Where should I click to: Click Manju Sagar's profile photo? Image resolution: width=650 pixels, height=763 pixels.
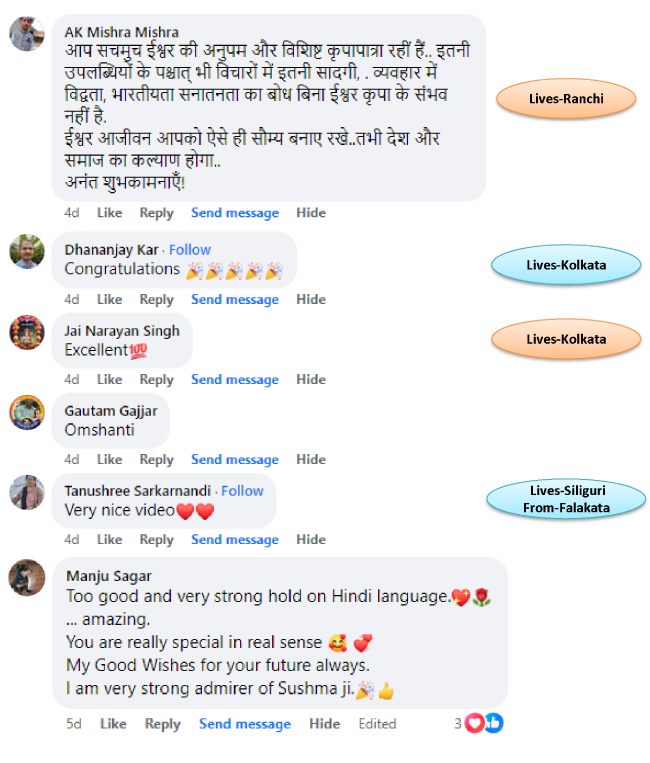tap(27, 578)
